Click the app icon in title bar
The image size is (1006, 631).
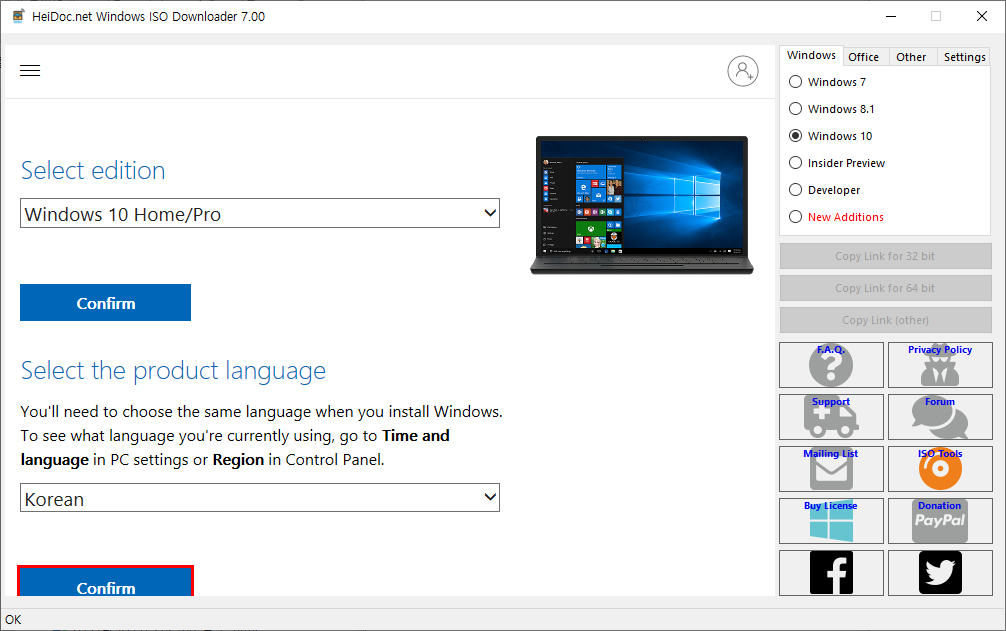[x=19, y=16]
